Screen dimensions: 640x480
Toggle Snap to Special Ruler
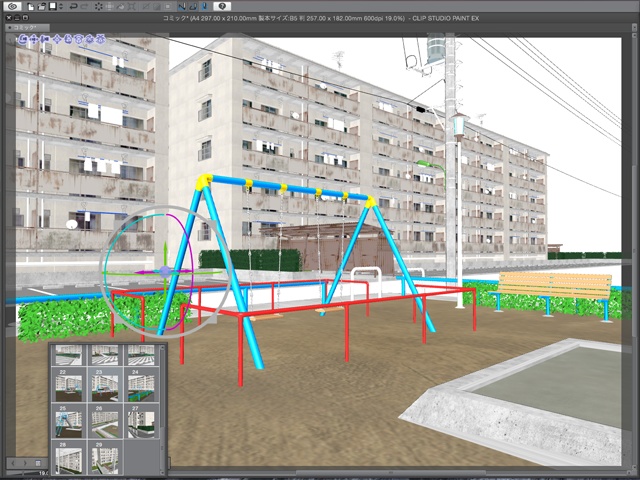coord(193,7)
